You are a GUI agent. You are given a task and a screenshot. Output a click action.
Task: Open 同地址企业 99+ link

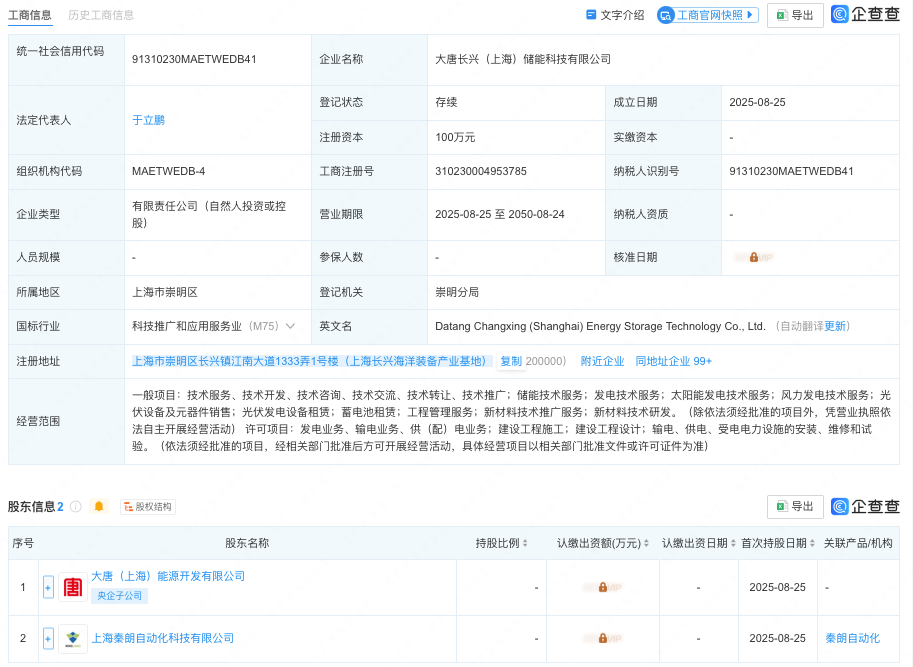tap(673, 361)
